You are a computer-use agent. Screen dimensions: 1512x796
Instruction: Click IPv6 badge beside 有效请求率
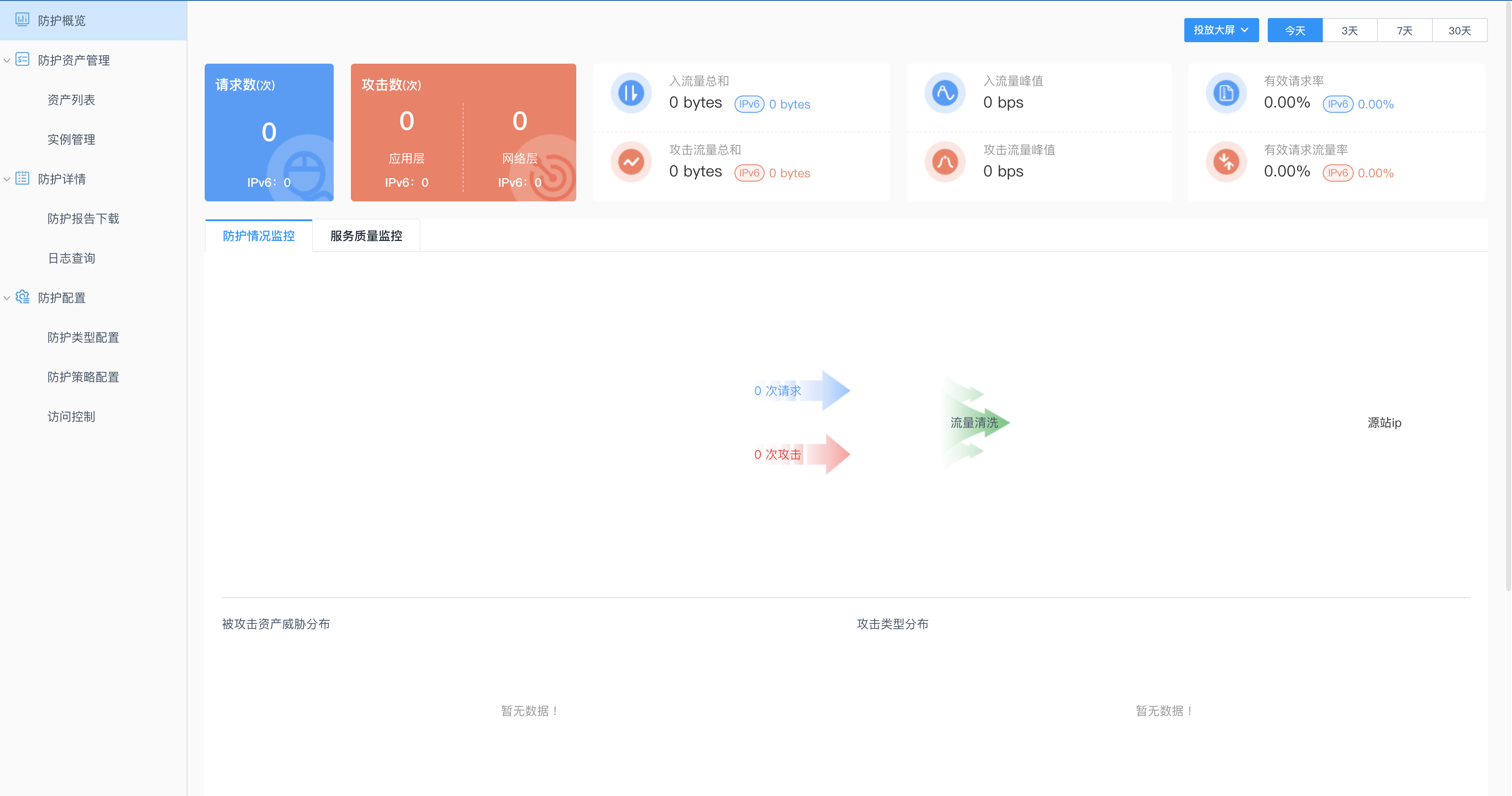coord(1338,104)
